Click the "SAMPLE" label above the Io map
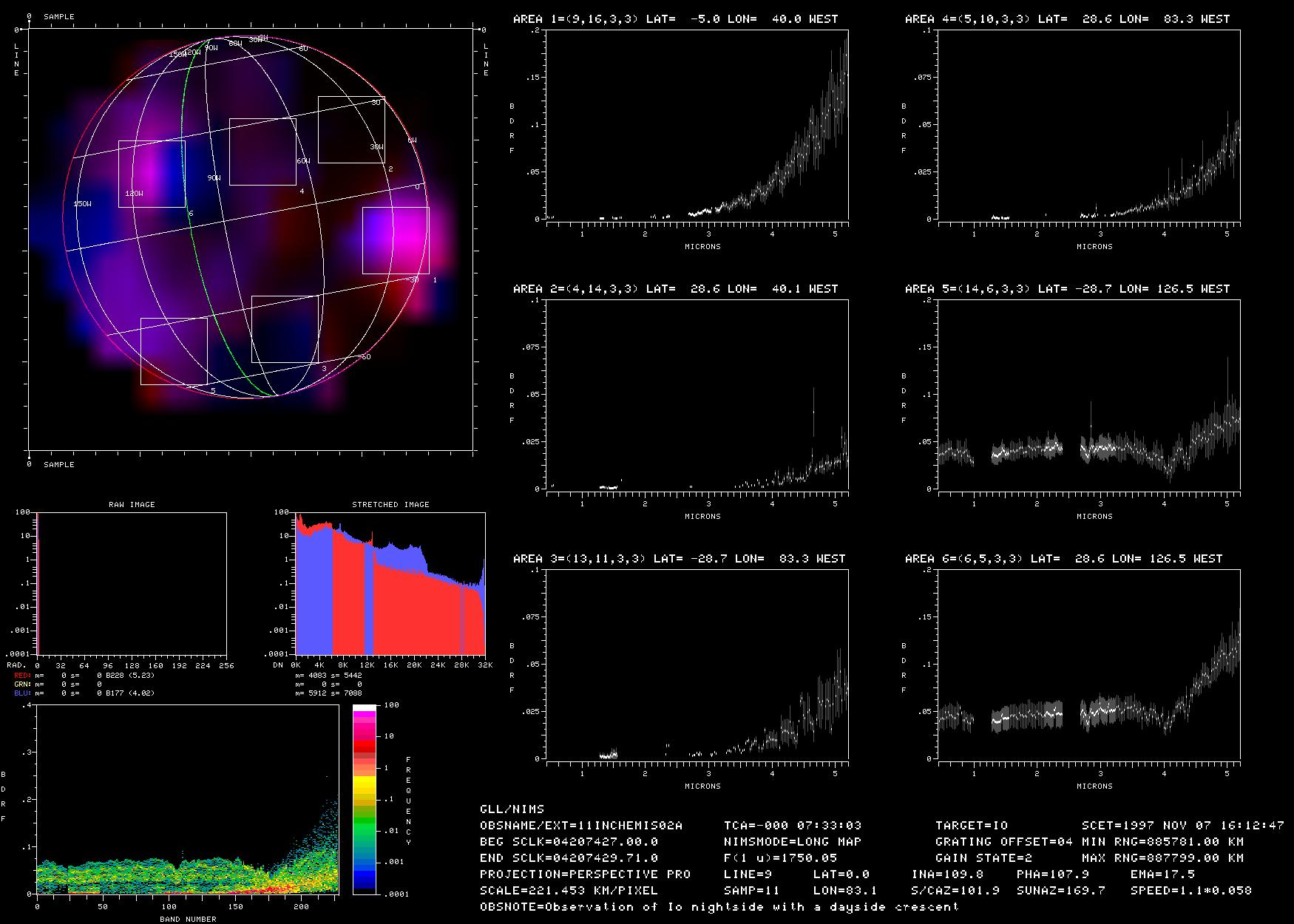The image size is (1294, 924). [59, 16]
